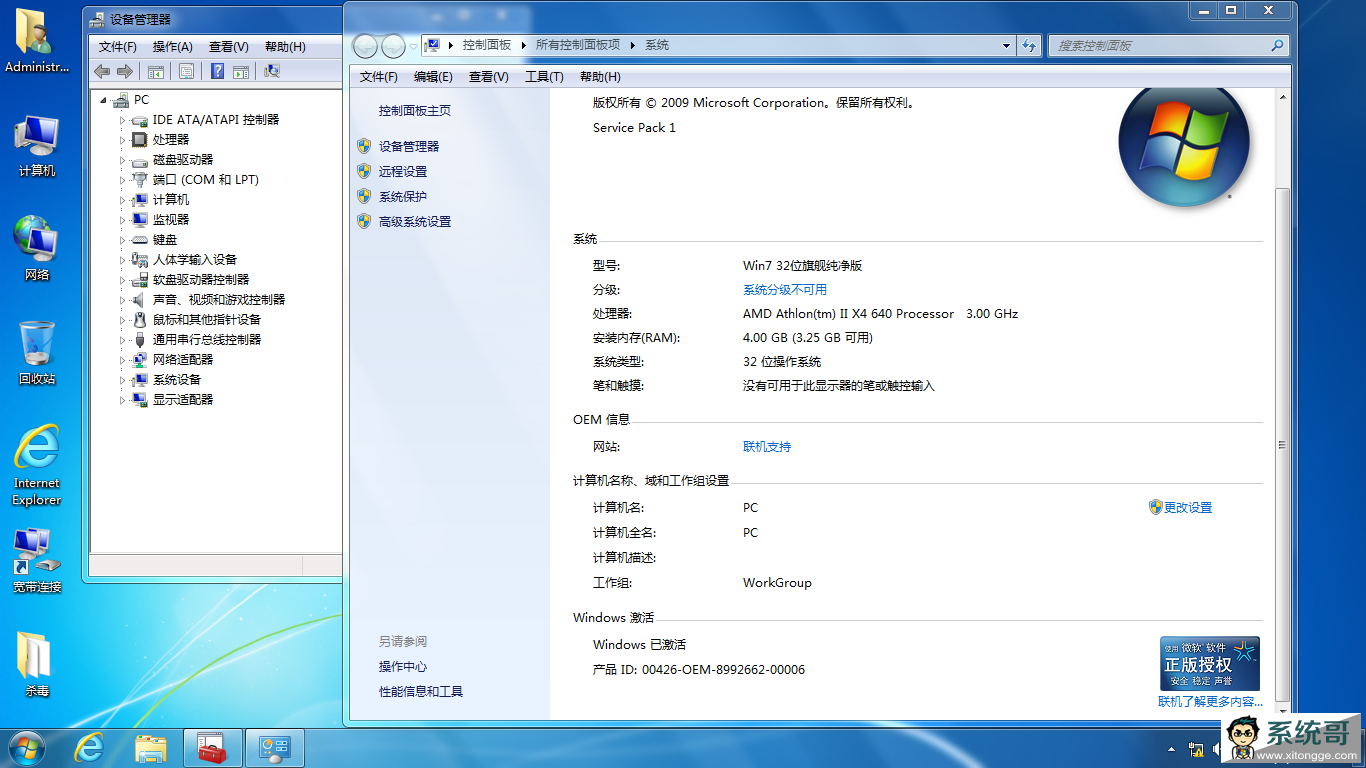
Task: Select Administrator folder desktop icon
Action: (37, 40)
